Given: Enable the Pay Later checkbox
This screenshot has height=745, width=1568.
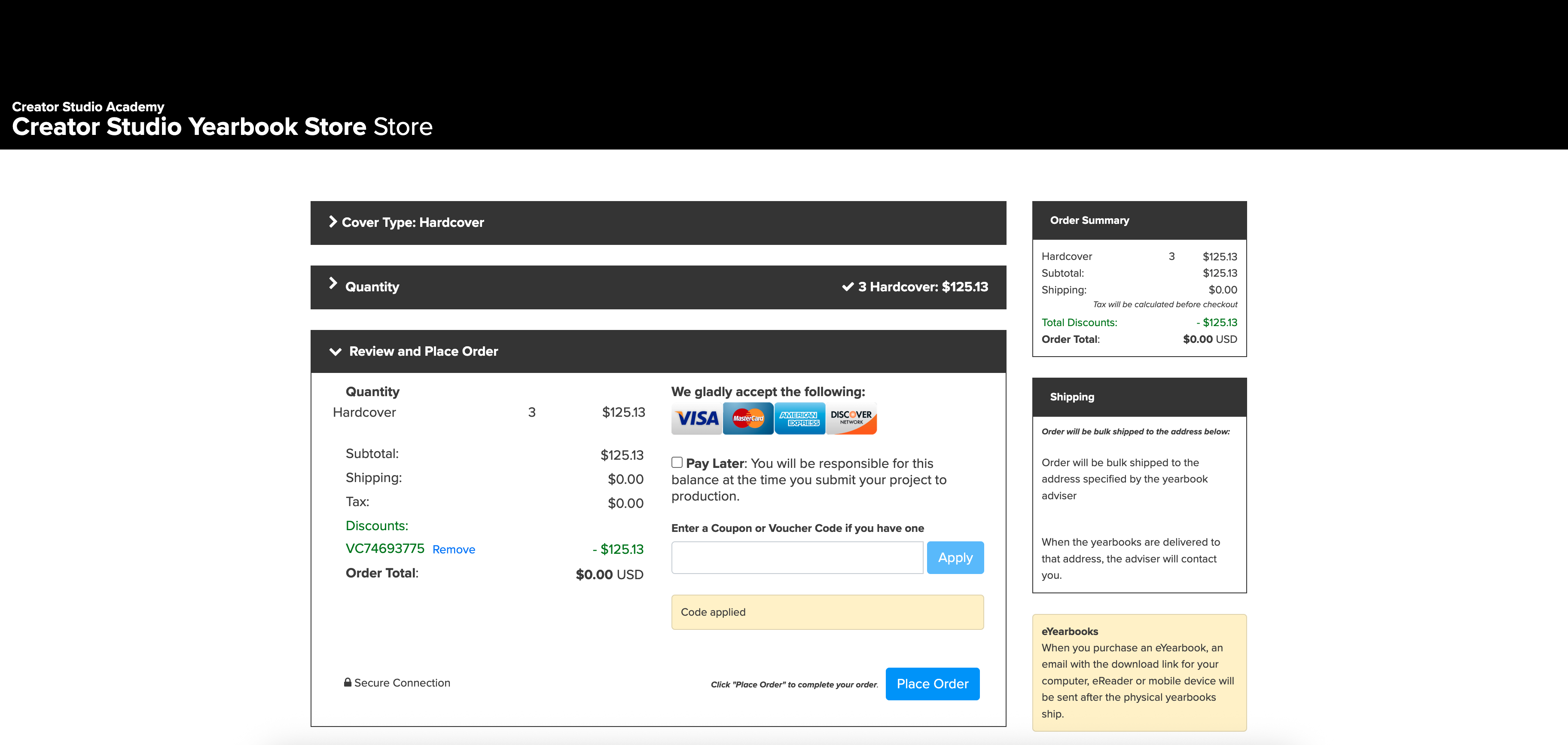Looking at the screenshot, I should (677, 463).
